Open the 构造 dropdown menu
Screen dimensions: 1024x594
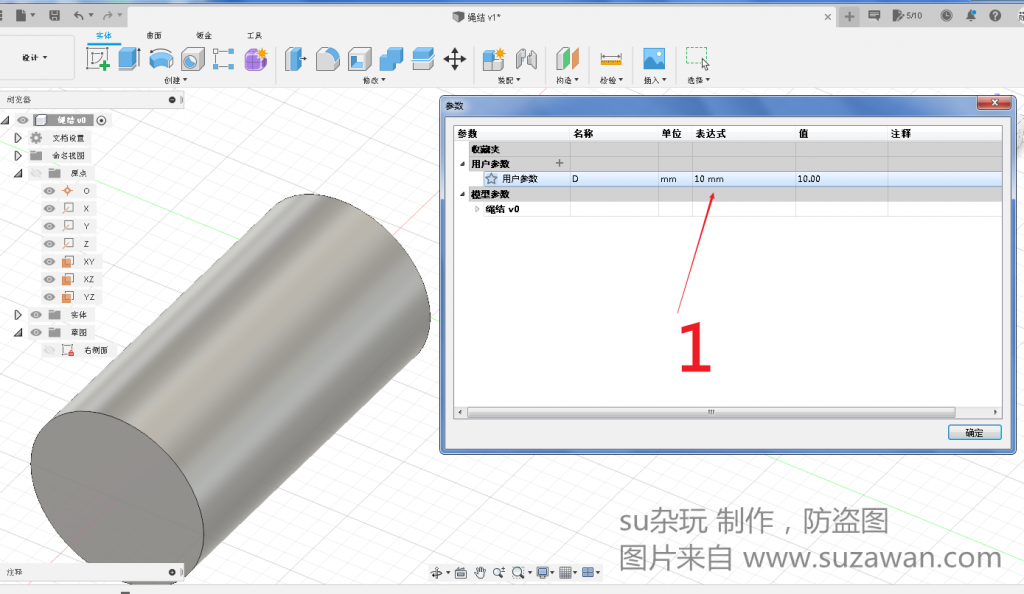tap(568, 80)
